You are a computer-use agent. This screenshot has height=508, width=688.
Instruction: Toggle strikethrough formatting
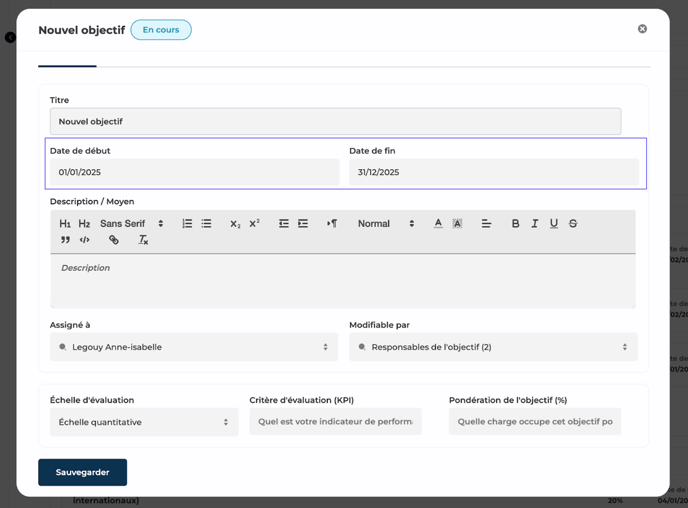(x=573, y=224)
